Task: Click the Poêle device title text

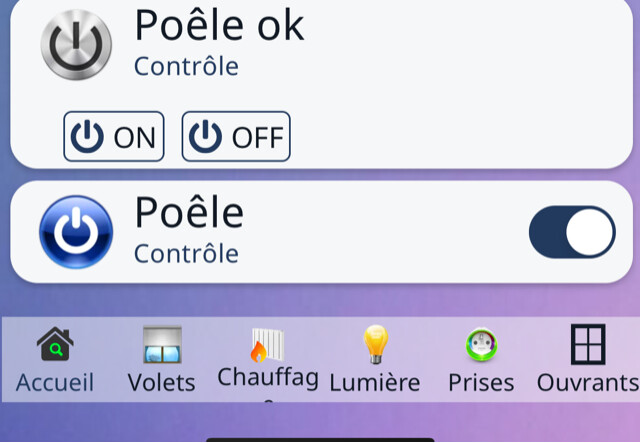Action: pyautogui.click(x=189, y=212)
